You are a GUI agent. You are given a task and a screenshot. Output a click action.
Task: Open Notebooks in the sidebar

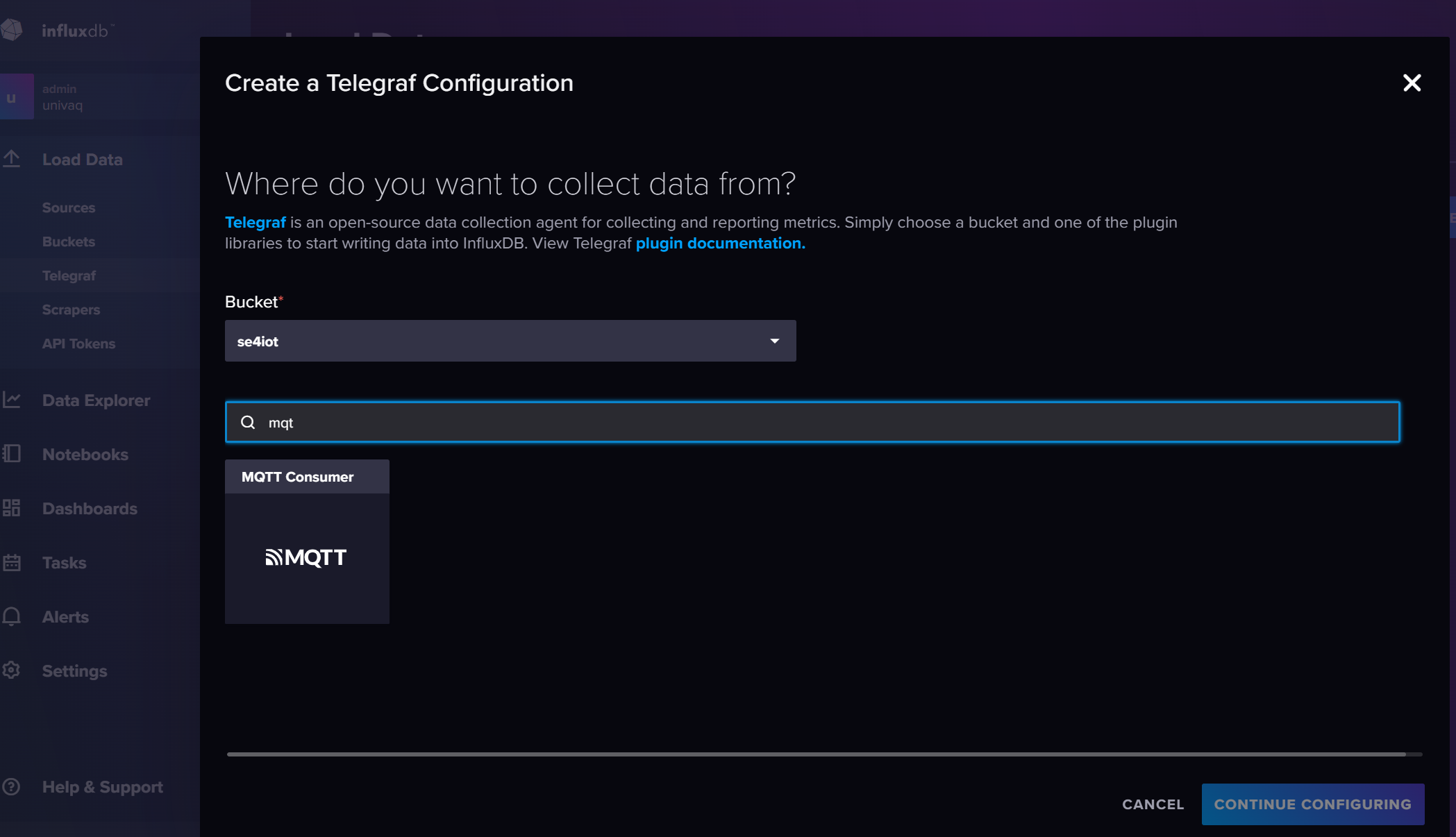coord(85,455)
